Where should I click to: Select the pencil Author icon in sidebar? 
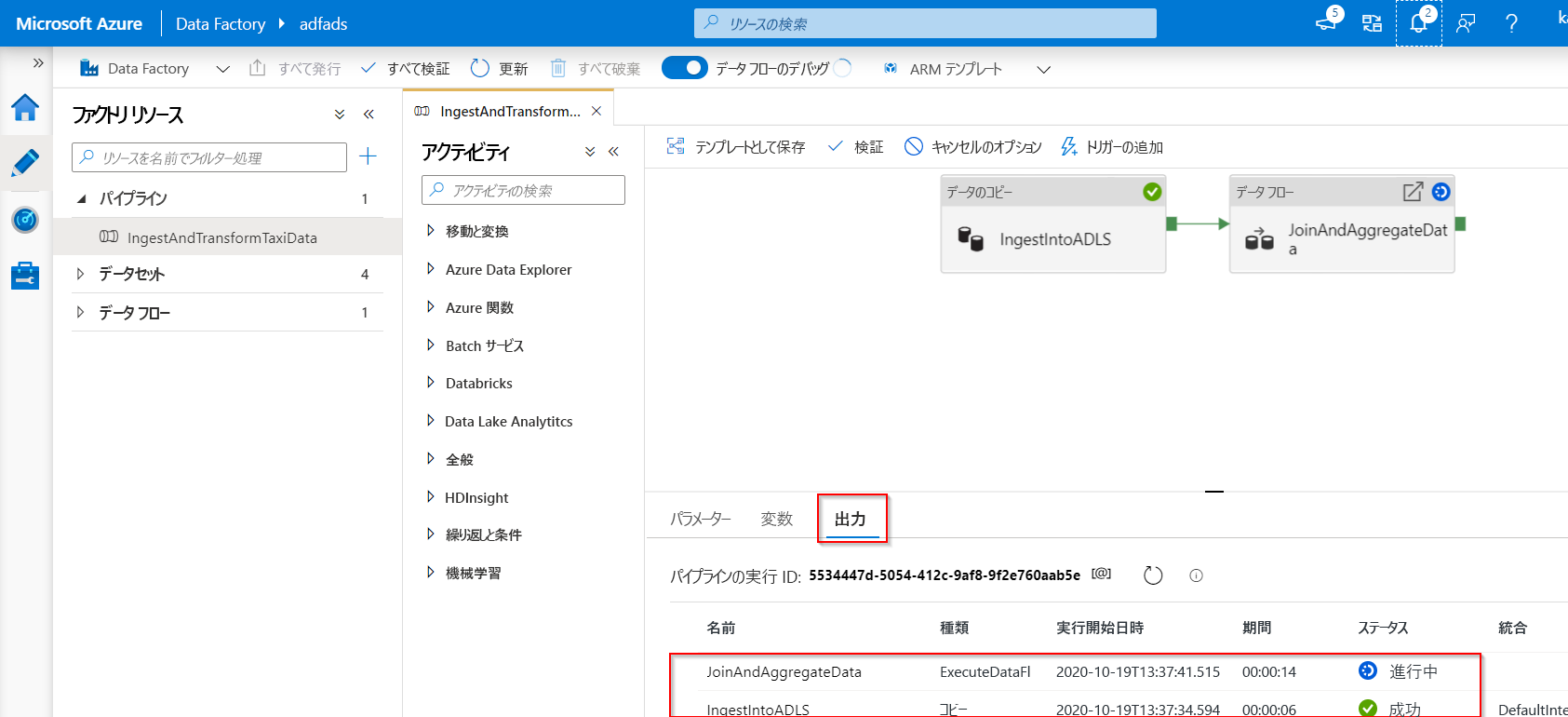tap(25, 164)
